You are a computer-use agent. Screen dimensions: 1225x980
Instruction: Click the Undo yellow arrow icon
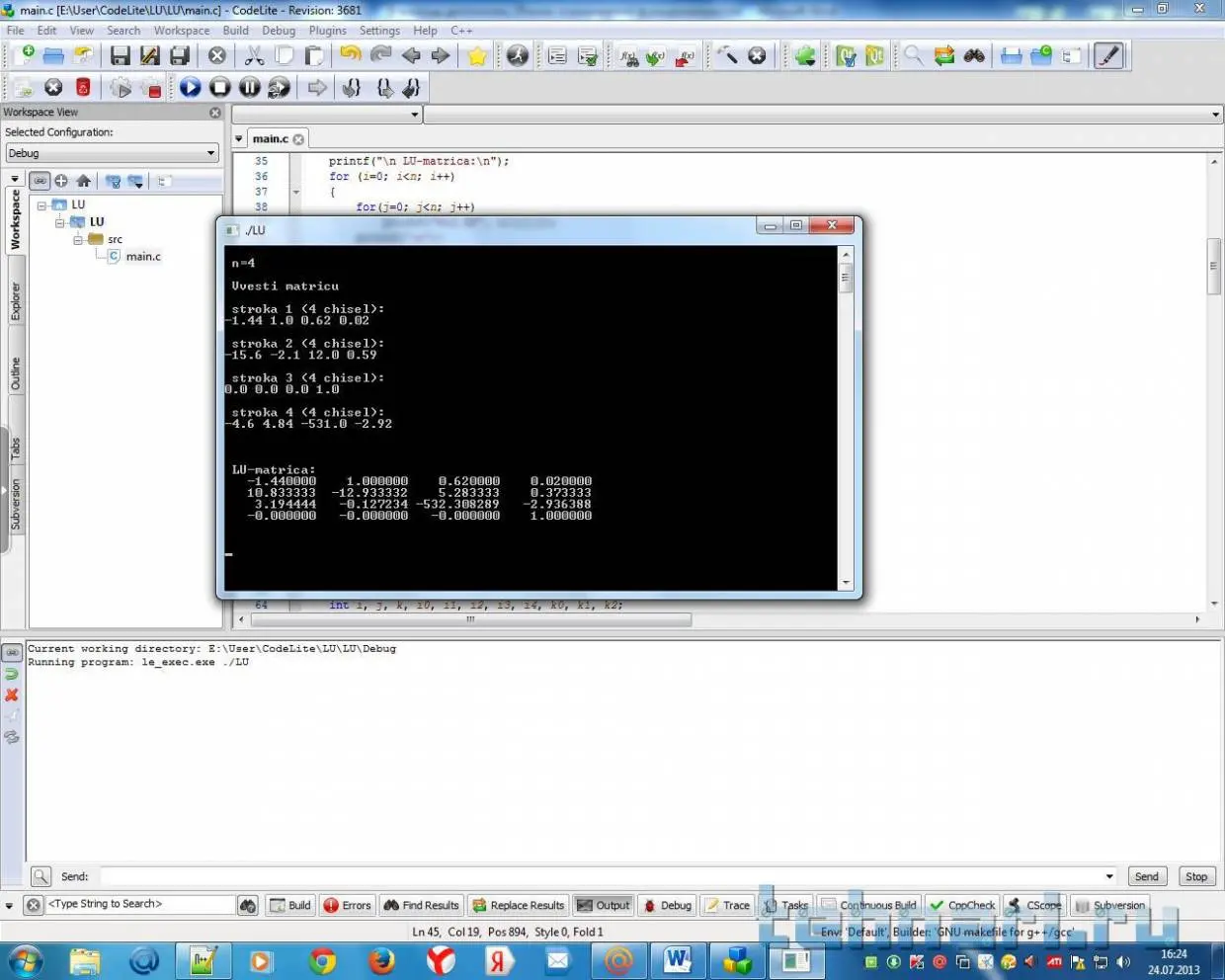[x=351, y=55]
